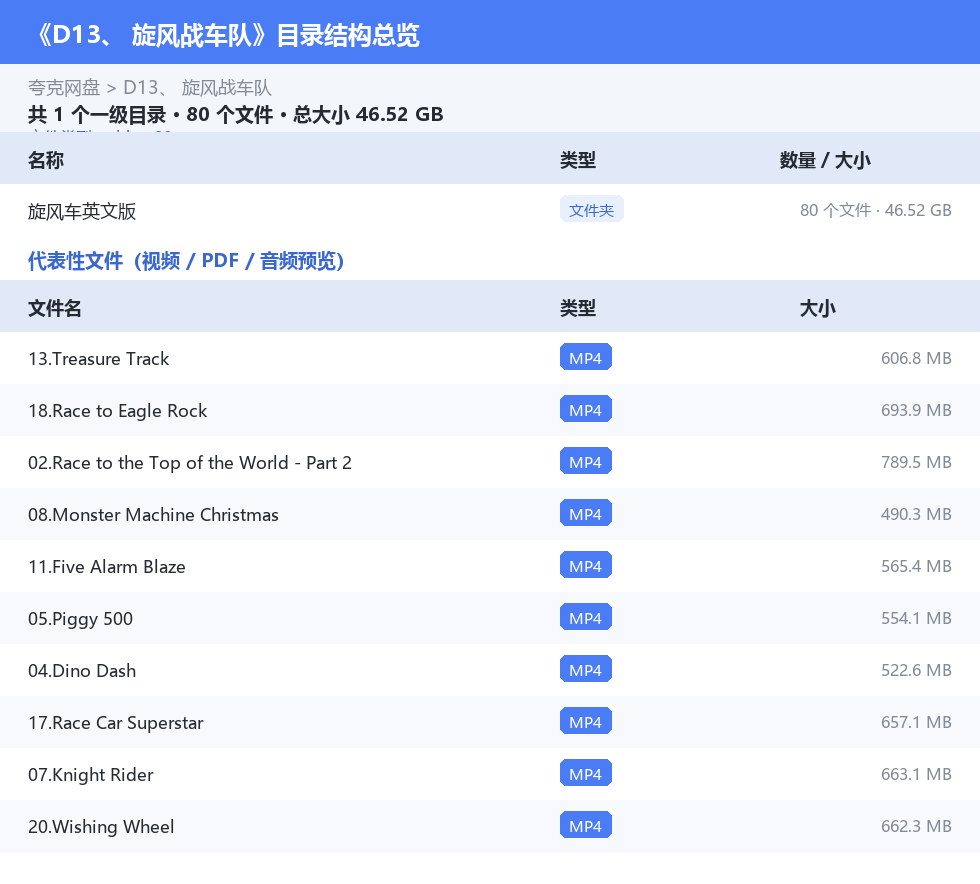The width and height of the screenshot is (980, 884).
Task: Click the page title "目录结构总览"
Action: pos(348,36)
